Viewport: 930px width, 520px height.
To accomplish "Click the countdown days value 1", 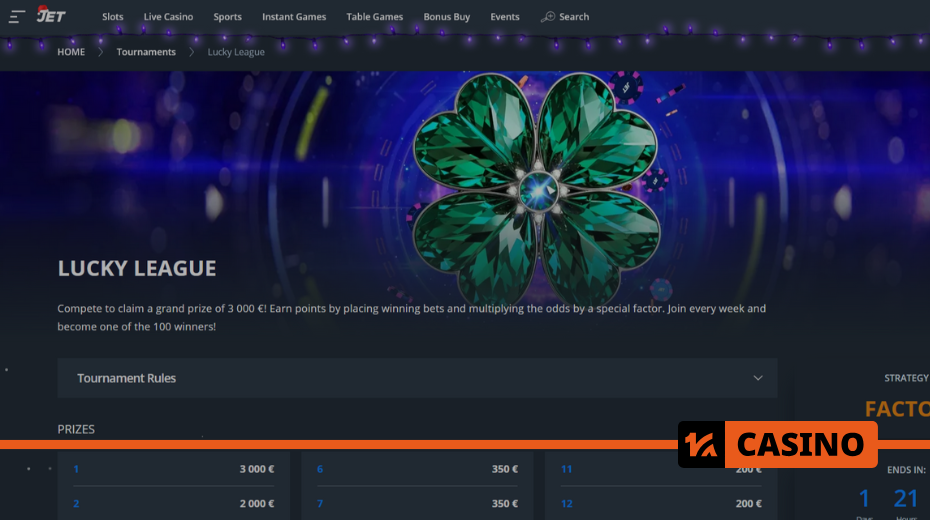I will [x=864, y=498].
